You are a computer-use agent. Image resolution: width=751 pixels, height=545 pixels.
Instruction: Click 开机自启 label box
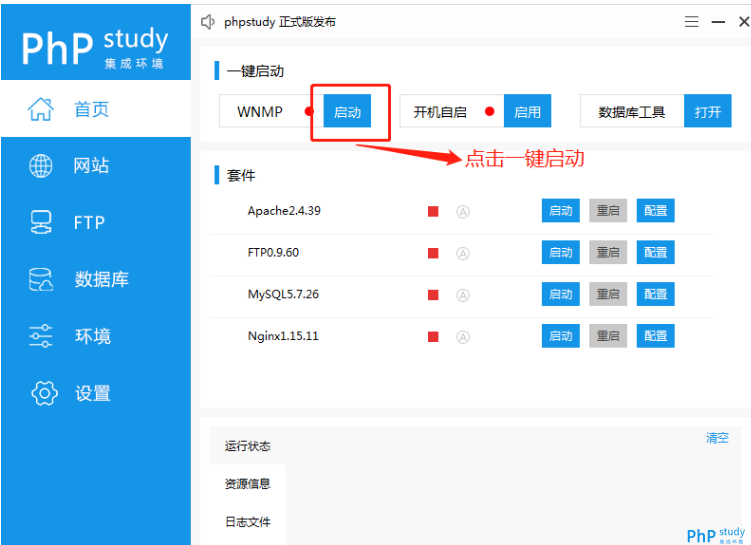pyautogui.click(x=452, y=111)
